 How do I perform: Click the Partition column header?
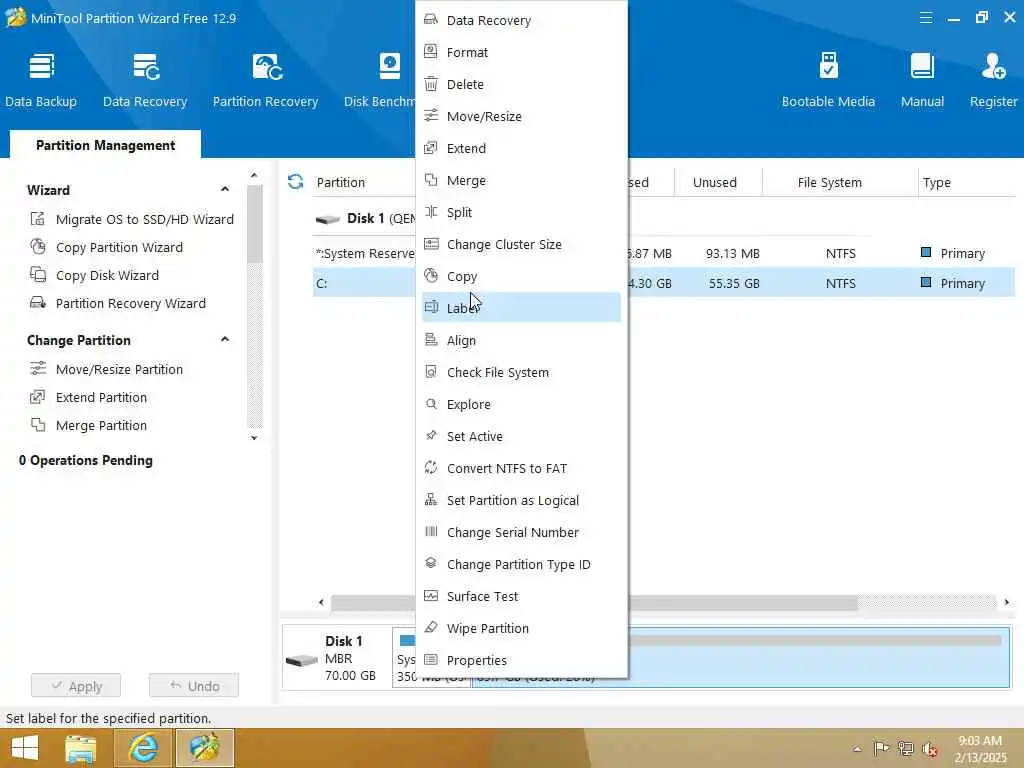point(341,182)
